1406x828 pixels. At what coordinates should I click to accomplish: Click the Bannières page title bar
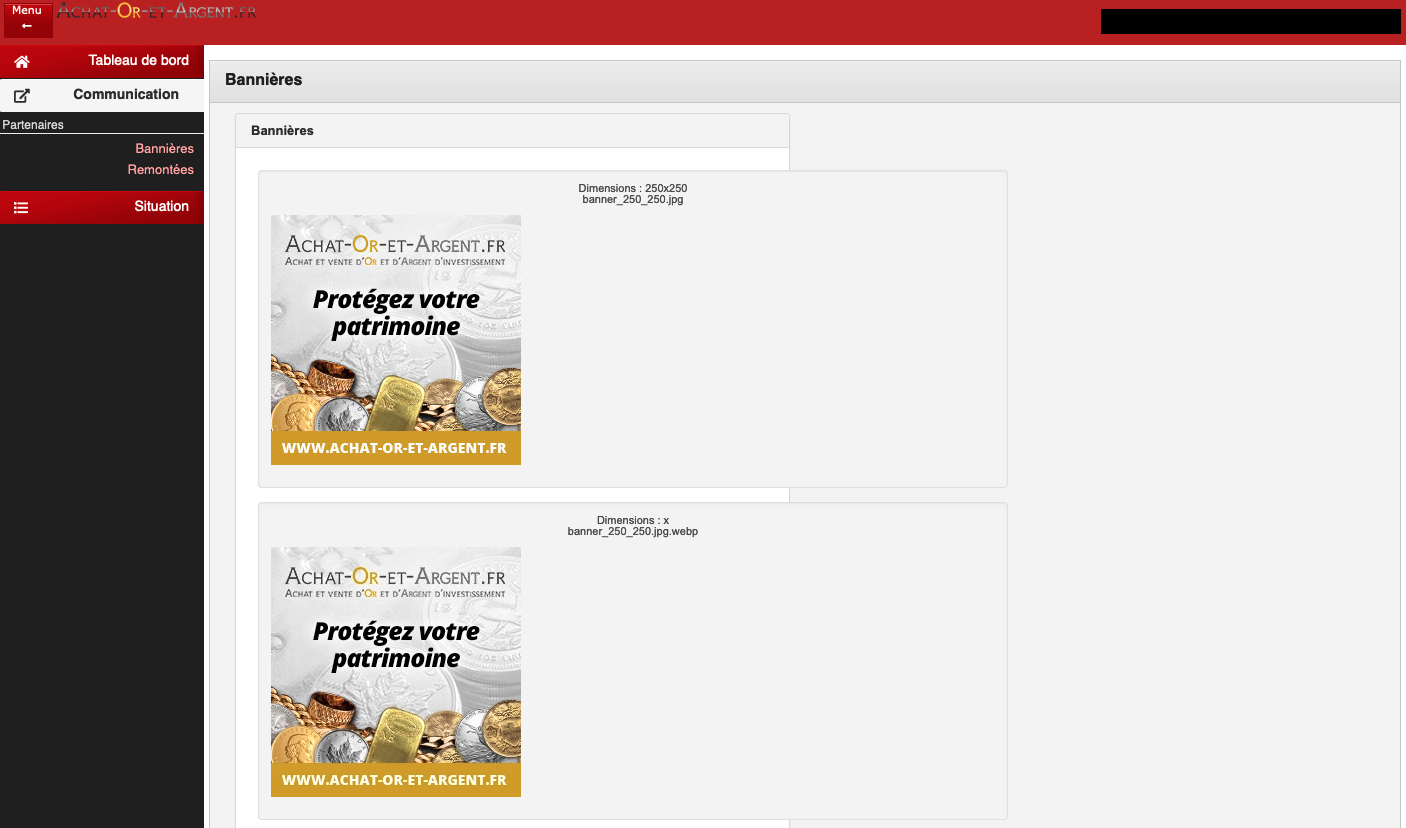click(x=263, y=80)
